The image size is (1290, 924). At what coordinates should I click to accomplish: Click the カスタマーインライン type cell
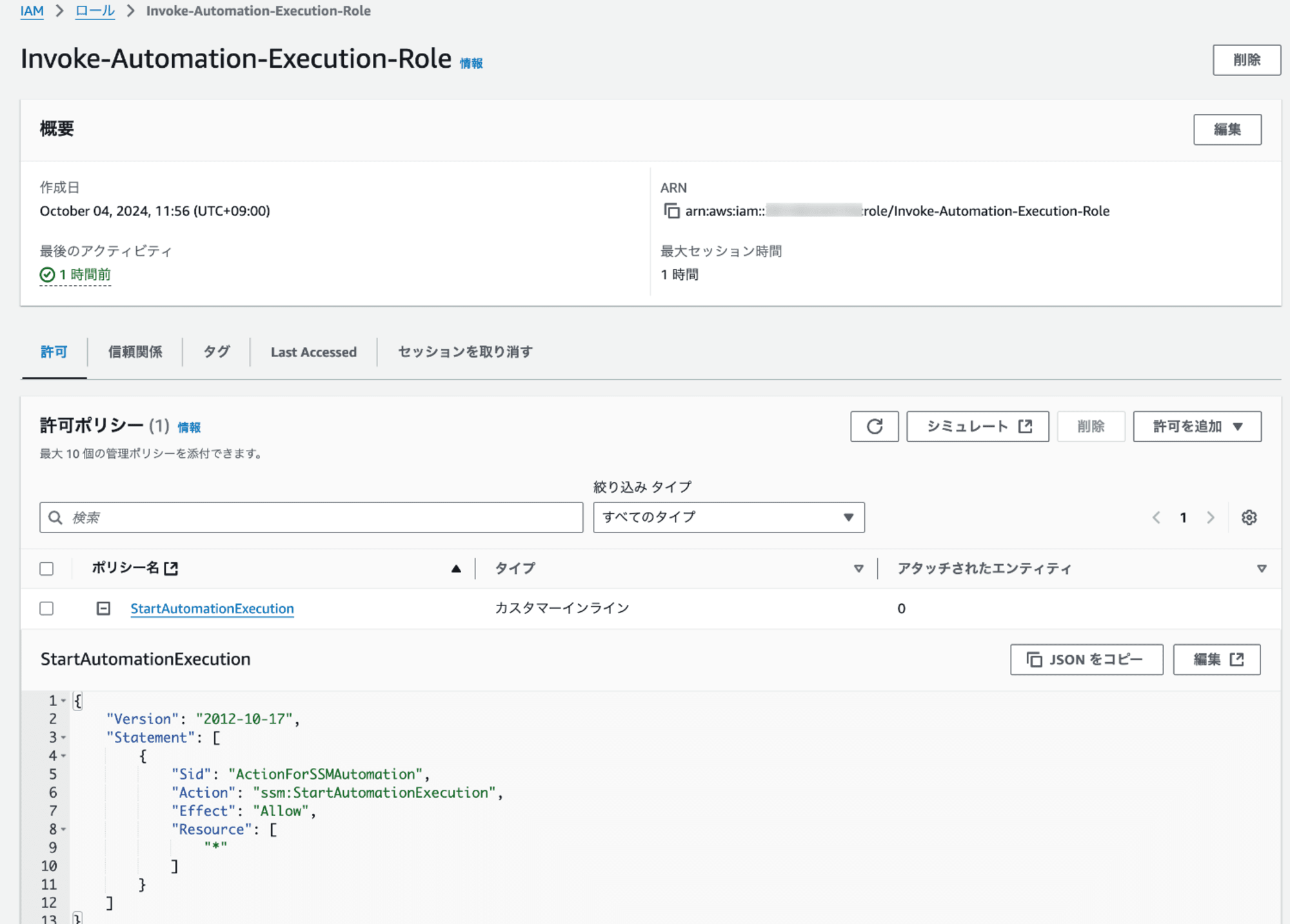tap(562, 608)
